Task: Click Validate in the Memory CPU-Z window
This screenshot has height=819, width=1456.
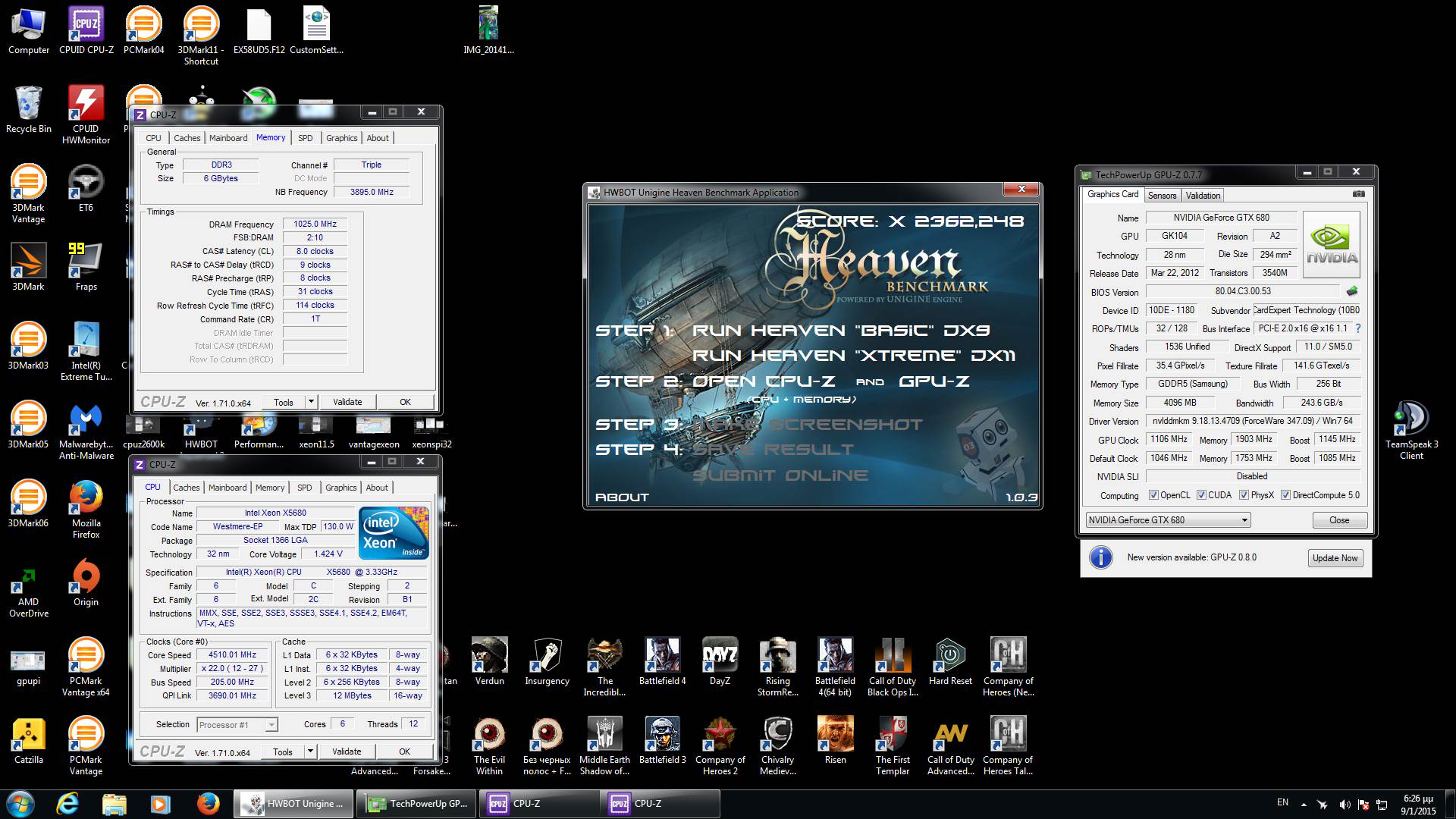Action: click(x=347, y=402)
